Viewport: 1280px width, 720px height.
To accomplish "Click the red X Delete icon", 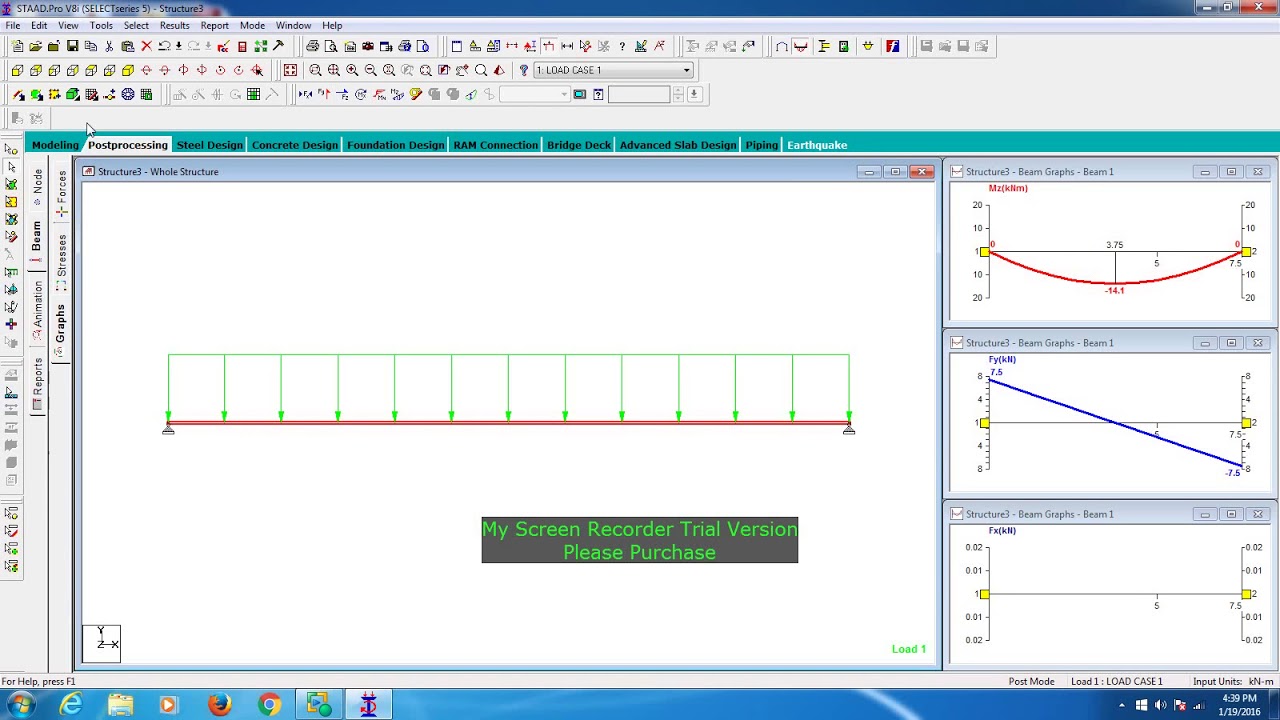I will tap(147, 46).
